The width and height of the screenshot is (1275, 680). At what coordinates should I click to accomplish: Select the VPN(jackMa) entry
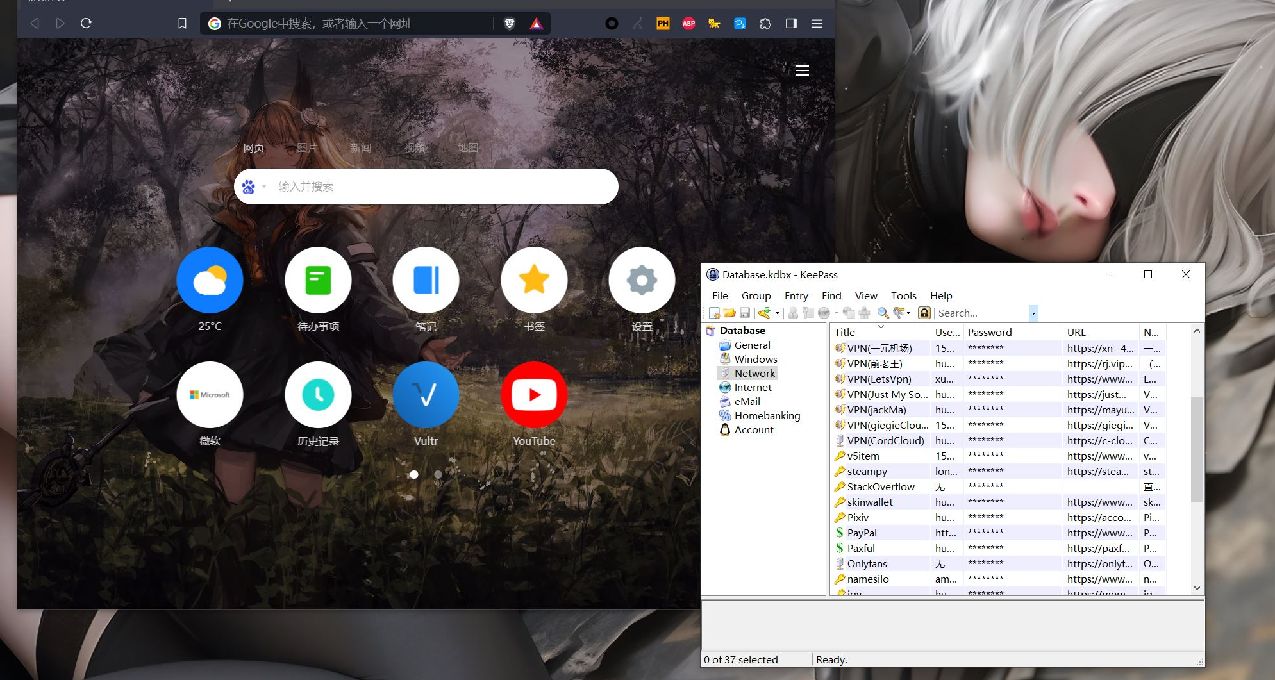point(998,410)
